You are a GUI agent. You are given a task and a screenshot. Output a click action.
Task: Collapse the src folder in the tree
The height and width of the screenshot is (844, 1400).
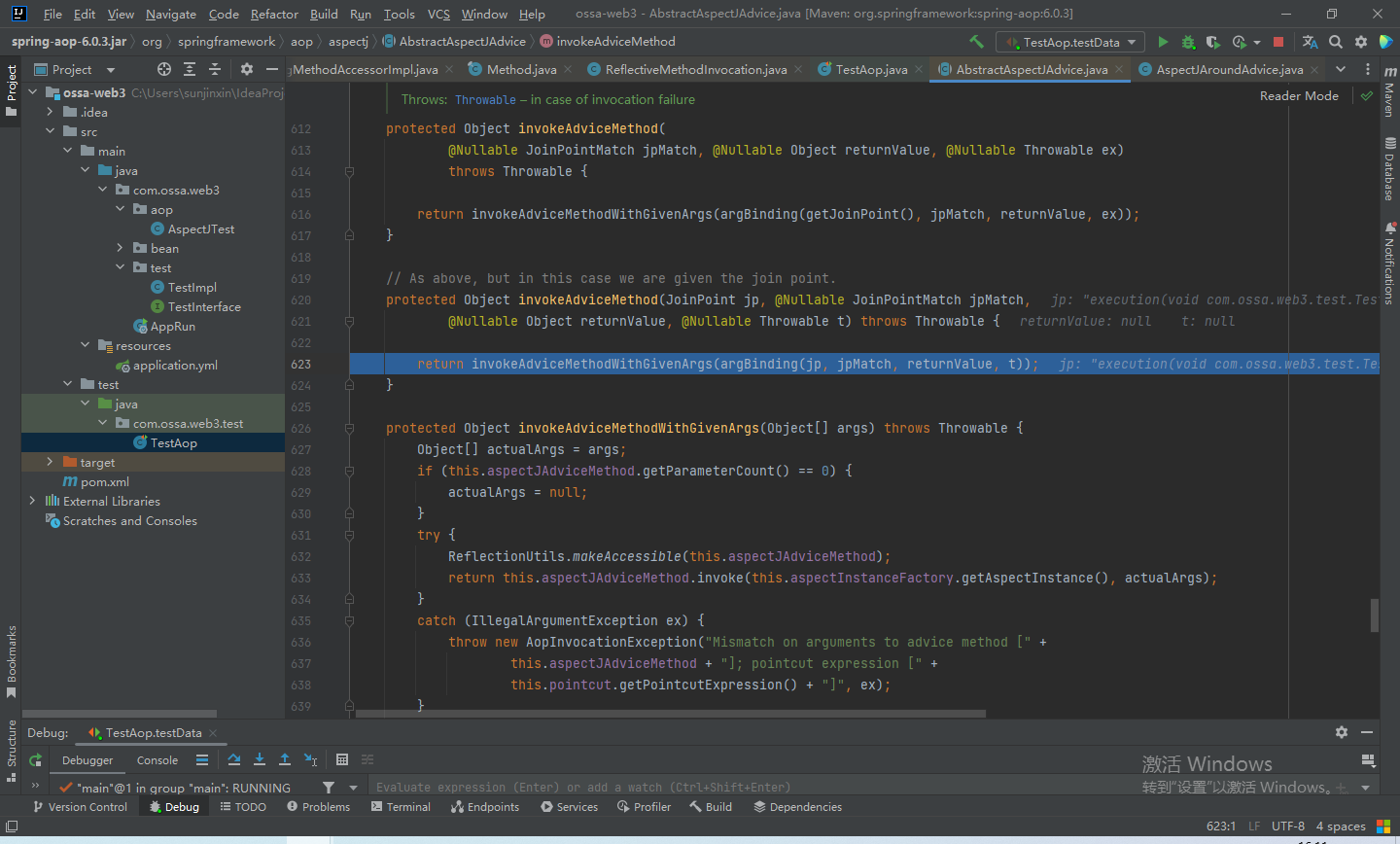50,131
